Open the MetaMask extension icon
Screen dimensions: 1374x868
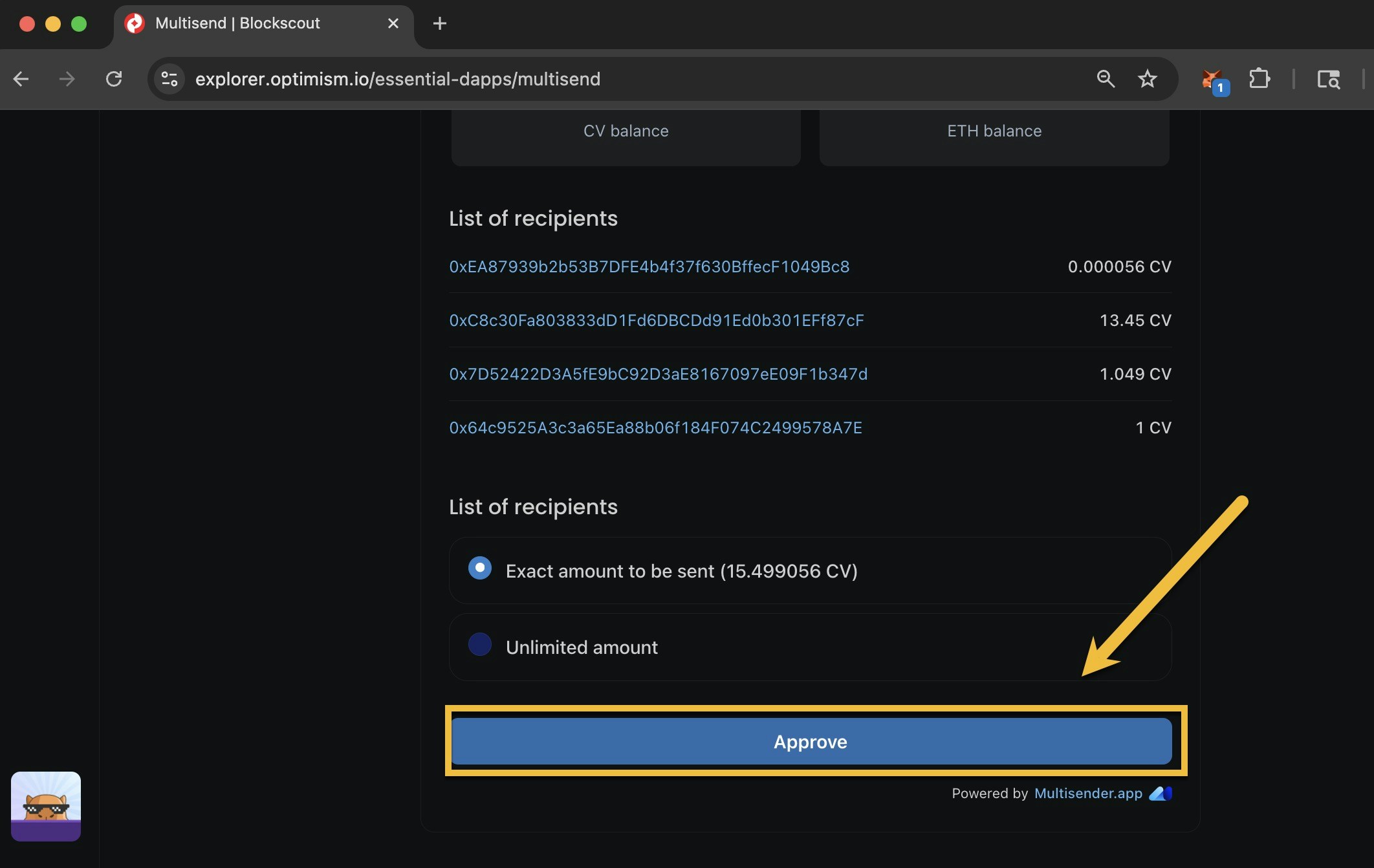pyautogui.click(x=1213, y=79)
